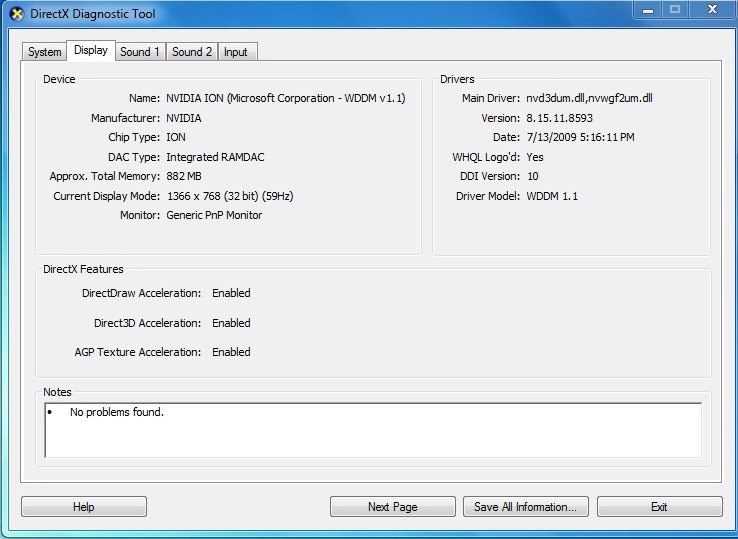Click the DAC Type value 'Integrated RAMDAC'

[x=215, y=157]
